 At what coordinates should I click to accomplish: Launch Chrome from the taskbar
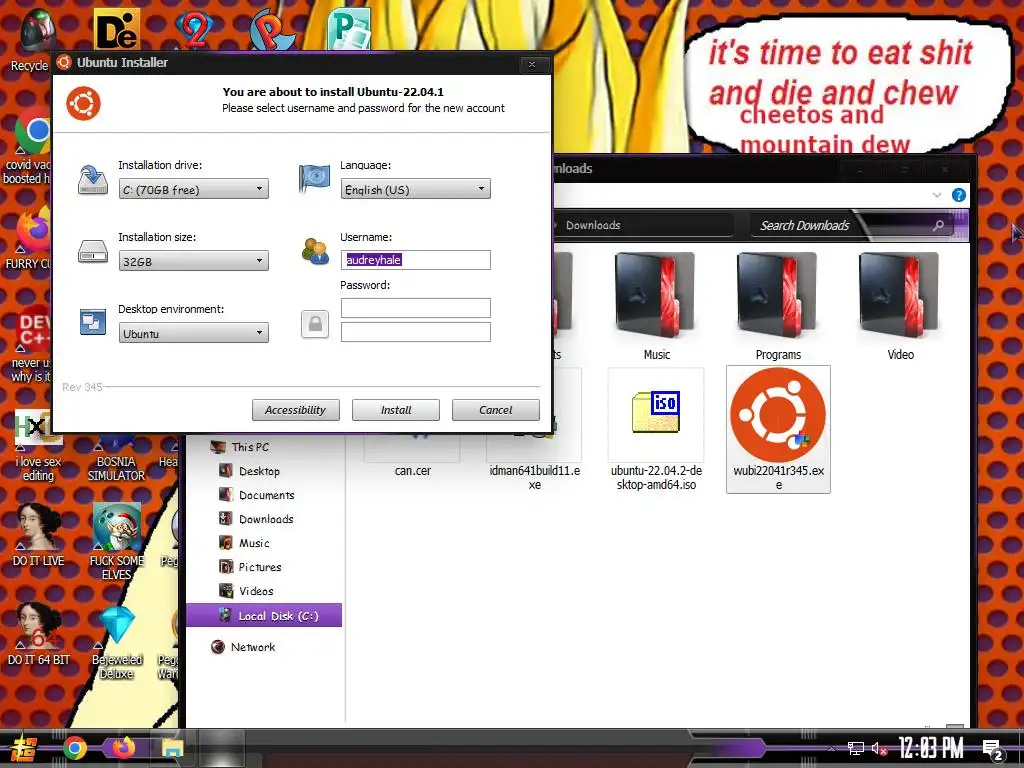click(74, 748)
